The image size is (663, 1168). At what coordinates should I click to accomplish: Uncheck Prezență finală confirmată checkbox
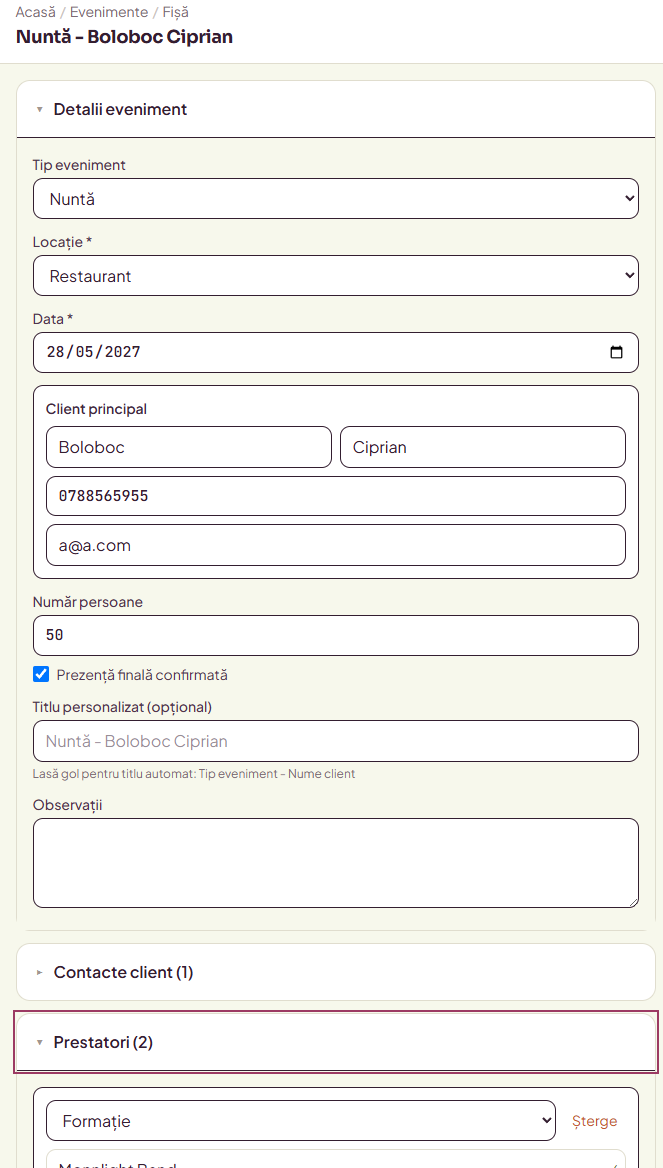click(41, 675)
